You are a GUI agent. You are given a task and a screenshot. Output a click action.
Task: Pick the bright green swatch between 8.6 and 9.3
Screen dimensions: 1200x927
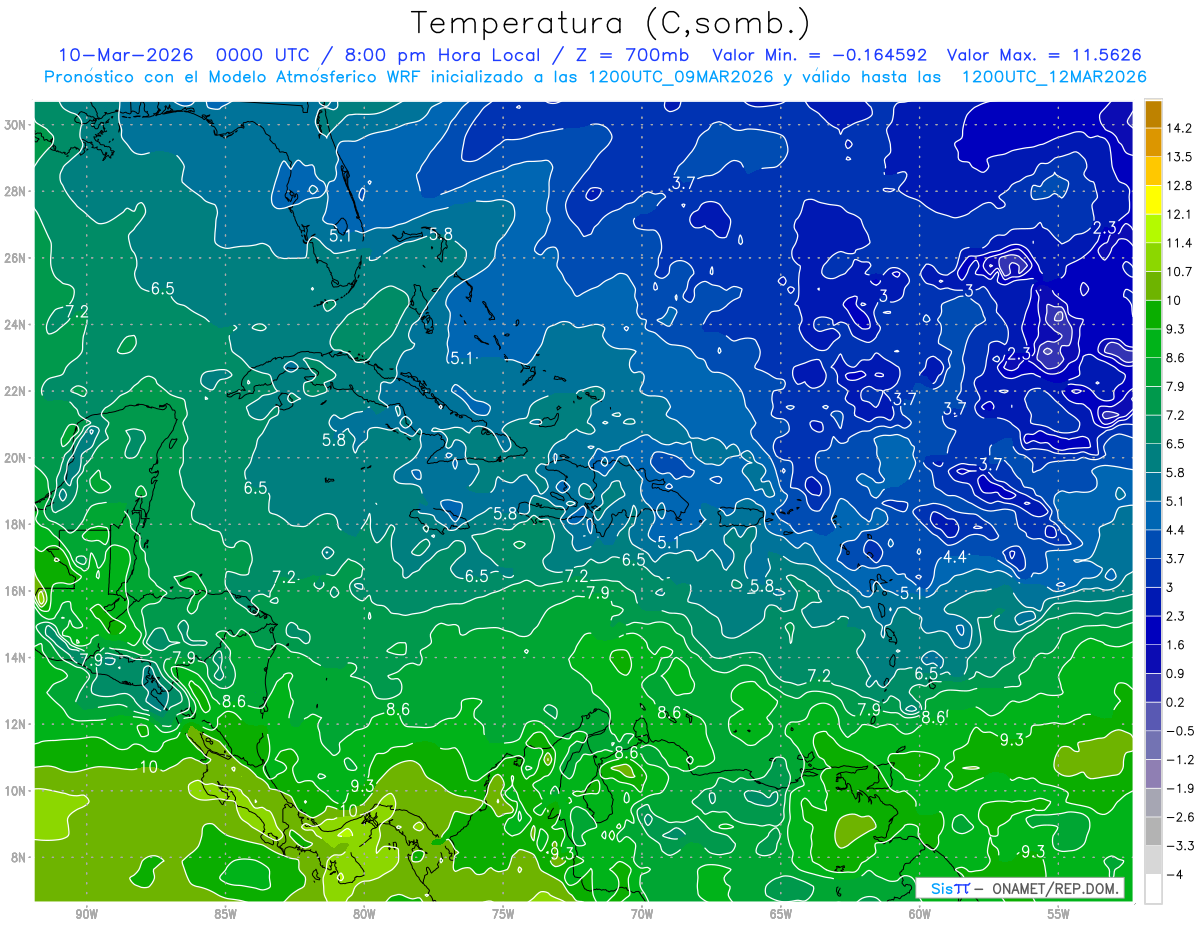coord(1153,343)
